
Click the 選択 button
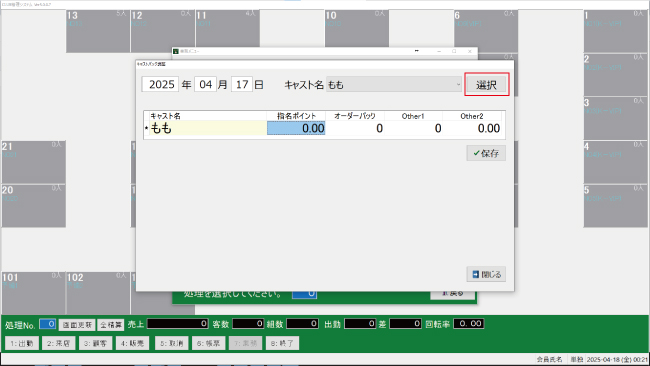486,85
